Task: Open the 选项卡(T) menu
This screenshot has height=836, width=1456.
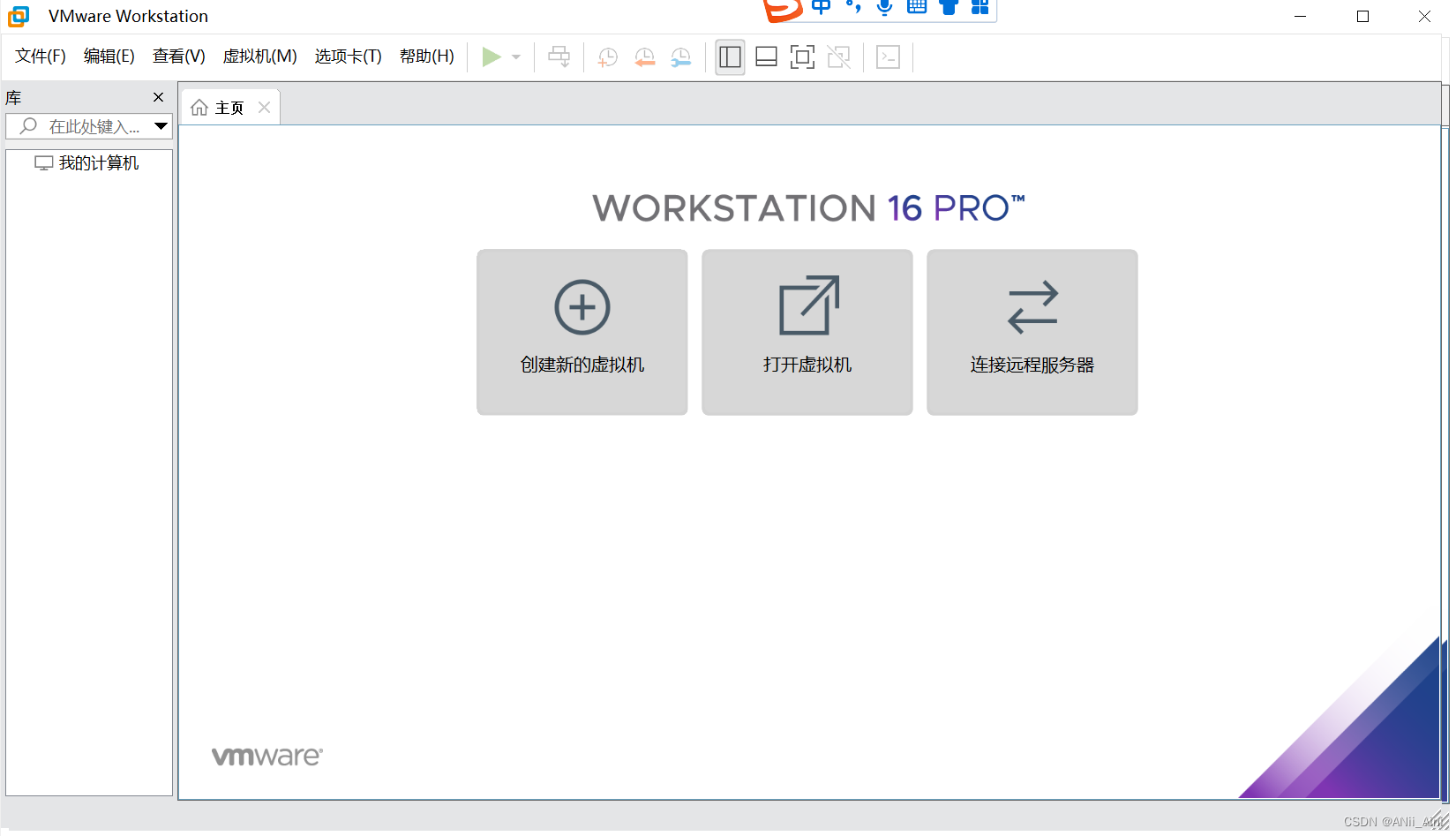Action: pyautogui.click(x=349, y=56)
